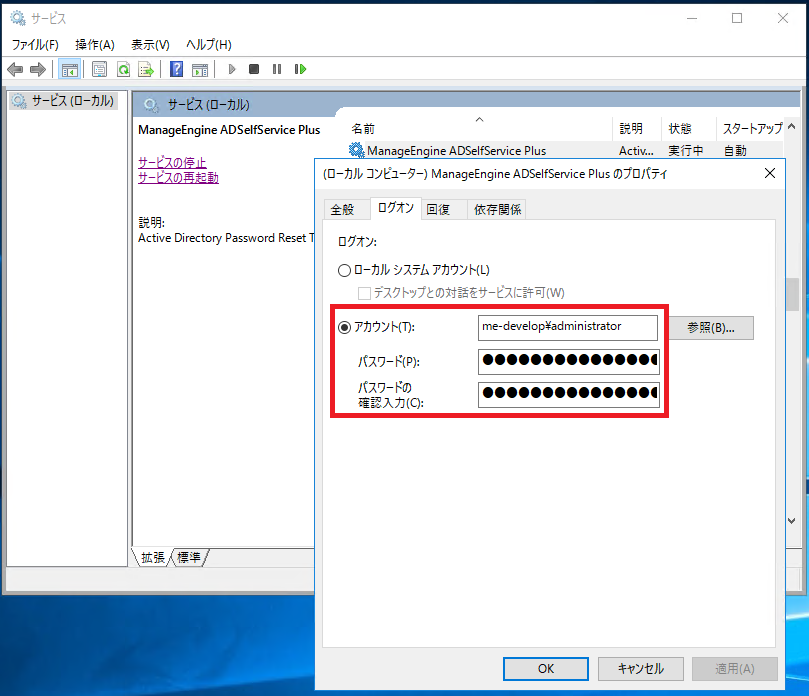809x696 pixels.
Task: Refresh the services list via toolbar icon
Action: [x=123, y=69]
